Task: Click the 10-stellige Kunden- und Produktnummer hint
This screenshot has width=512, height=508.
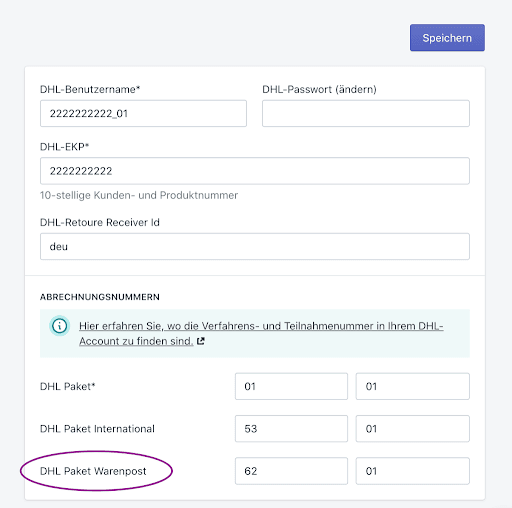Action: [139, 195]
